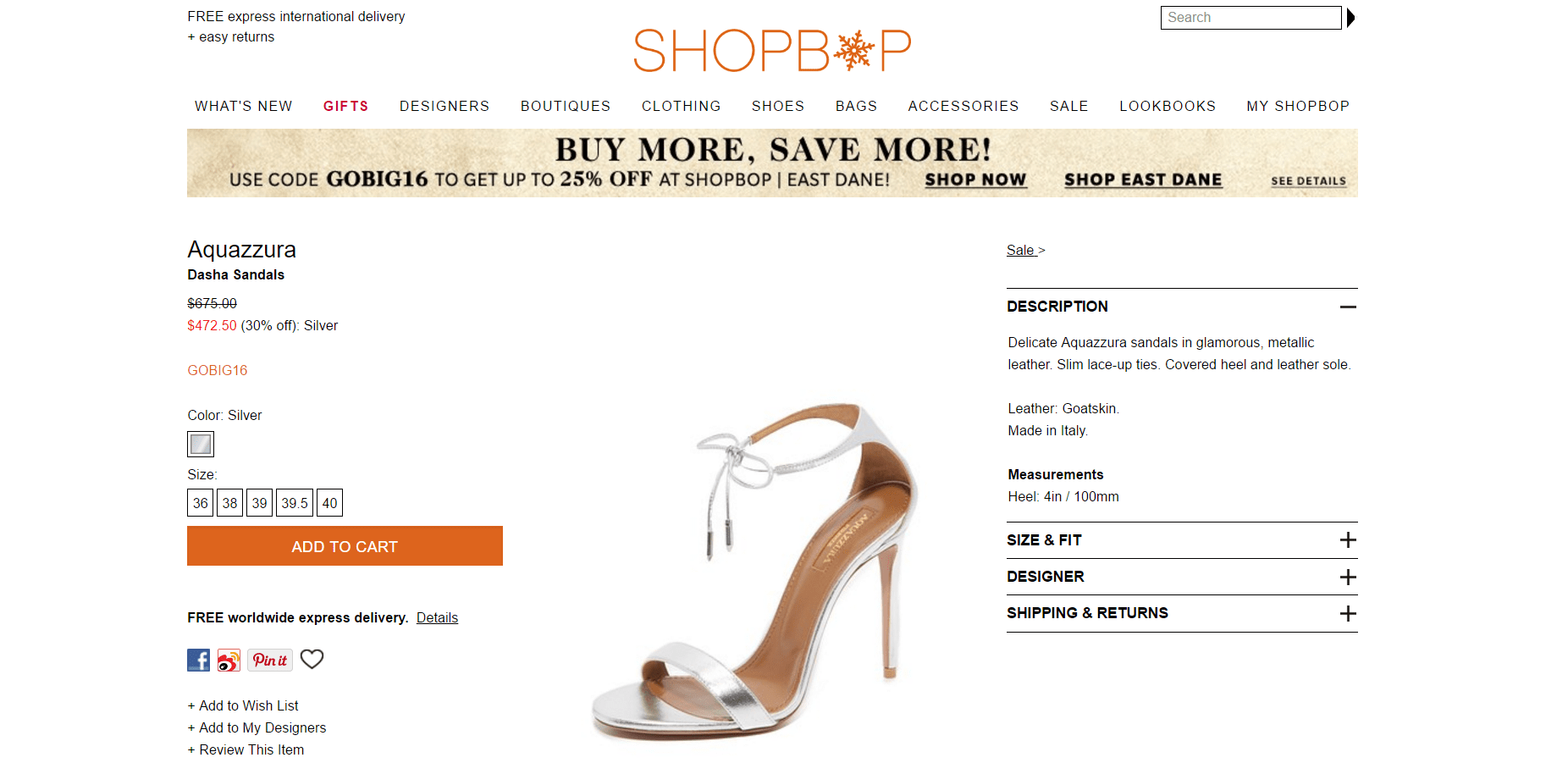Viewport: 1568px width, 763px height.
Task: Expand the Size & Fit section
Action: 1348,540
